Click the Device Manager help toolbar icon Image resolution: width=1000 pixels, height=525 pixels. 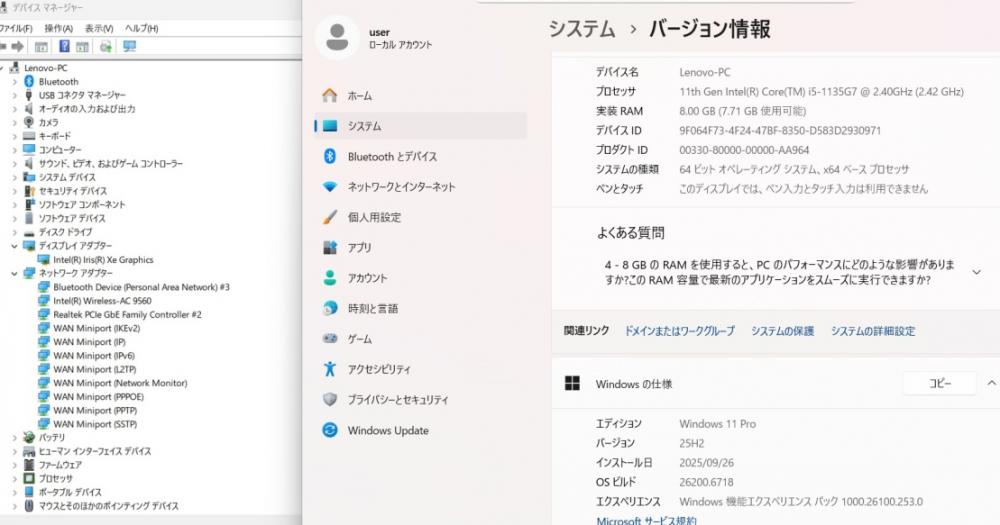coord(64,46)
